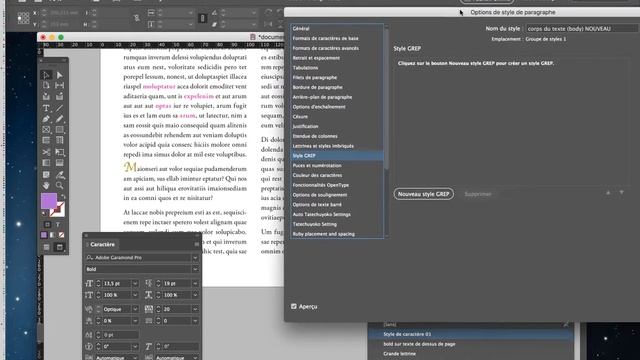The width and height of the screenshot is (640, 360).
Task: Select the Gradient Swatch tool
Action: point(46,163)
